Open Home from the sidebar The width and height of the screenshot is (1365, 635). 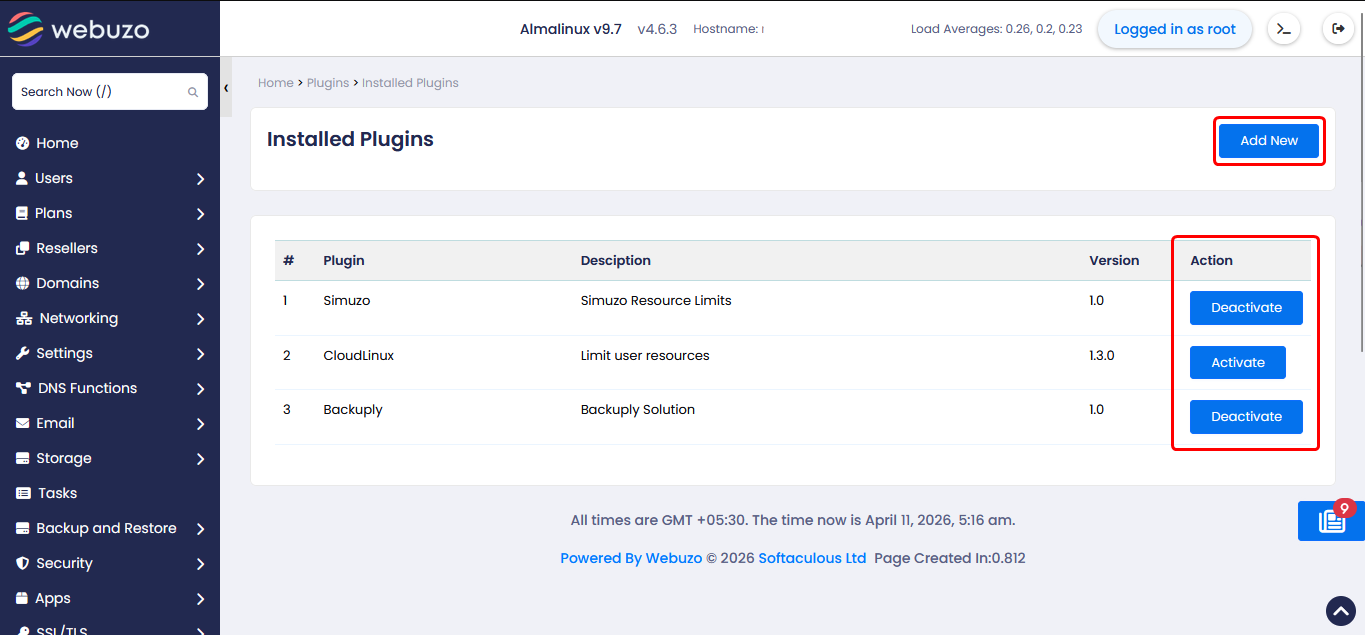coord(57,143)
